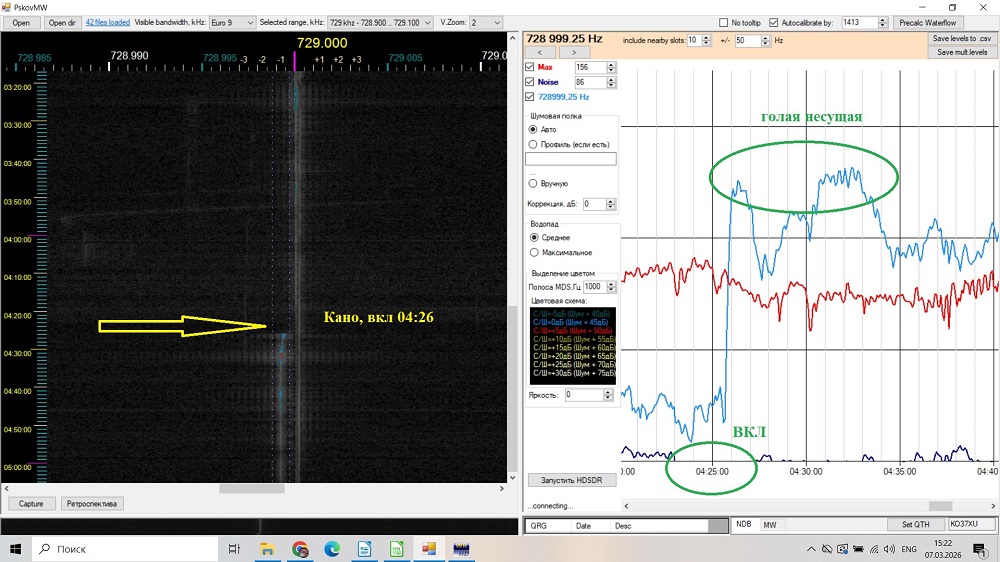Enable the No tooltip checkbox
The width and height of the screenshot is (1000, 562).
pos(724,22)
